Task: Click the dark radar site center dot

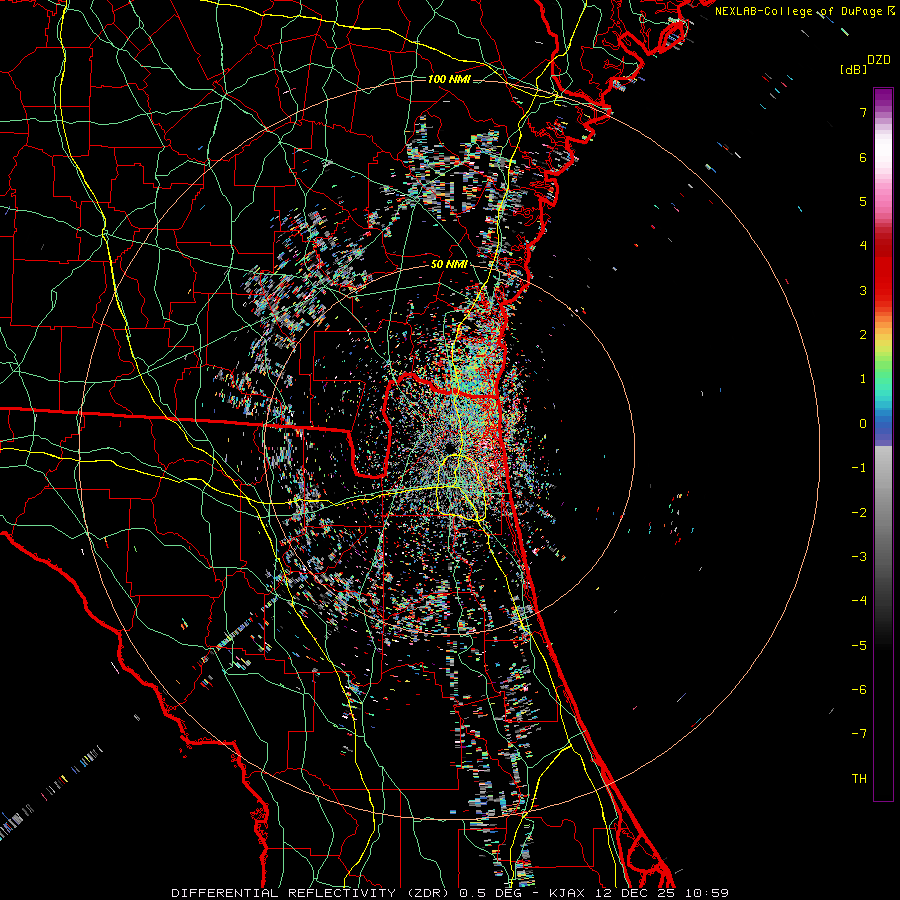Action: coord(449,447)
